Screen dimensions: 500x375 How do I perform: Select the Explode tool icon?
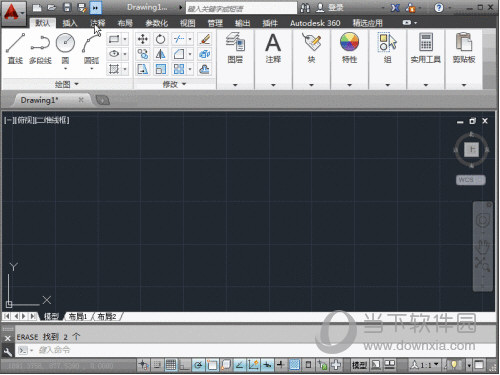(204, 54)
